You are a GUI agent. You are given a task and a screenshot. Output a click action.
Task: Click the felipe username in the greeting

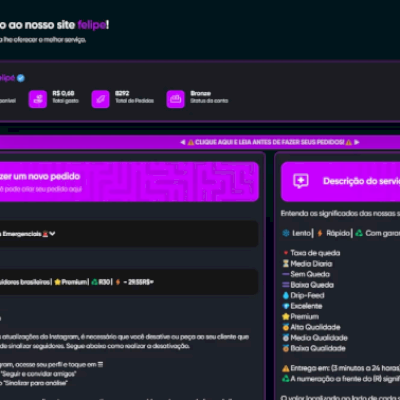tap(92, 25)
